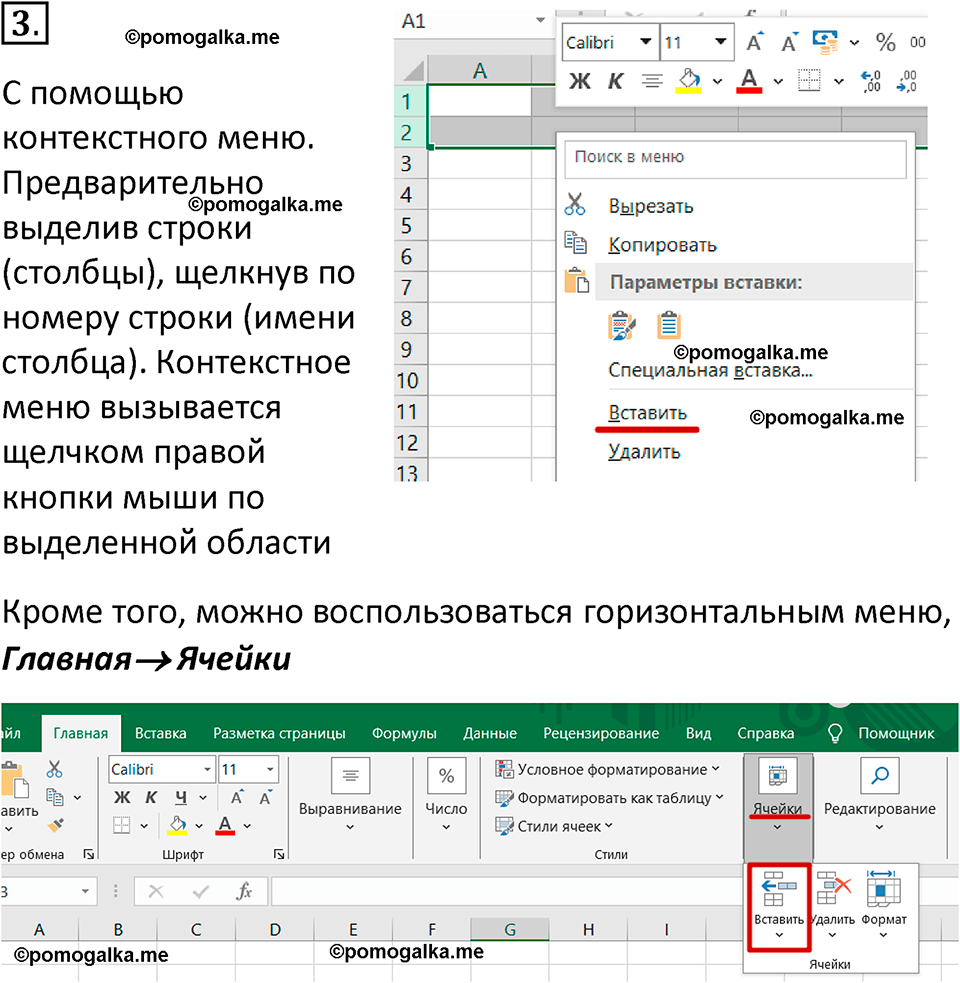Click paste values clipboard icon
Viewport: 960px width, 983px height.
click(668, 325)
